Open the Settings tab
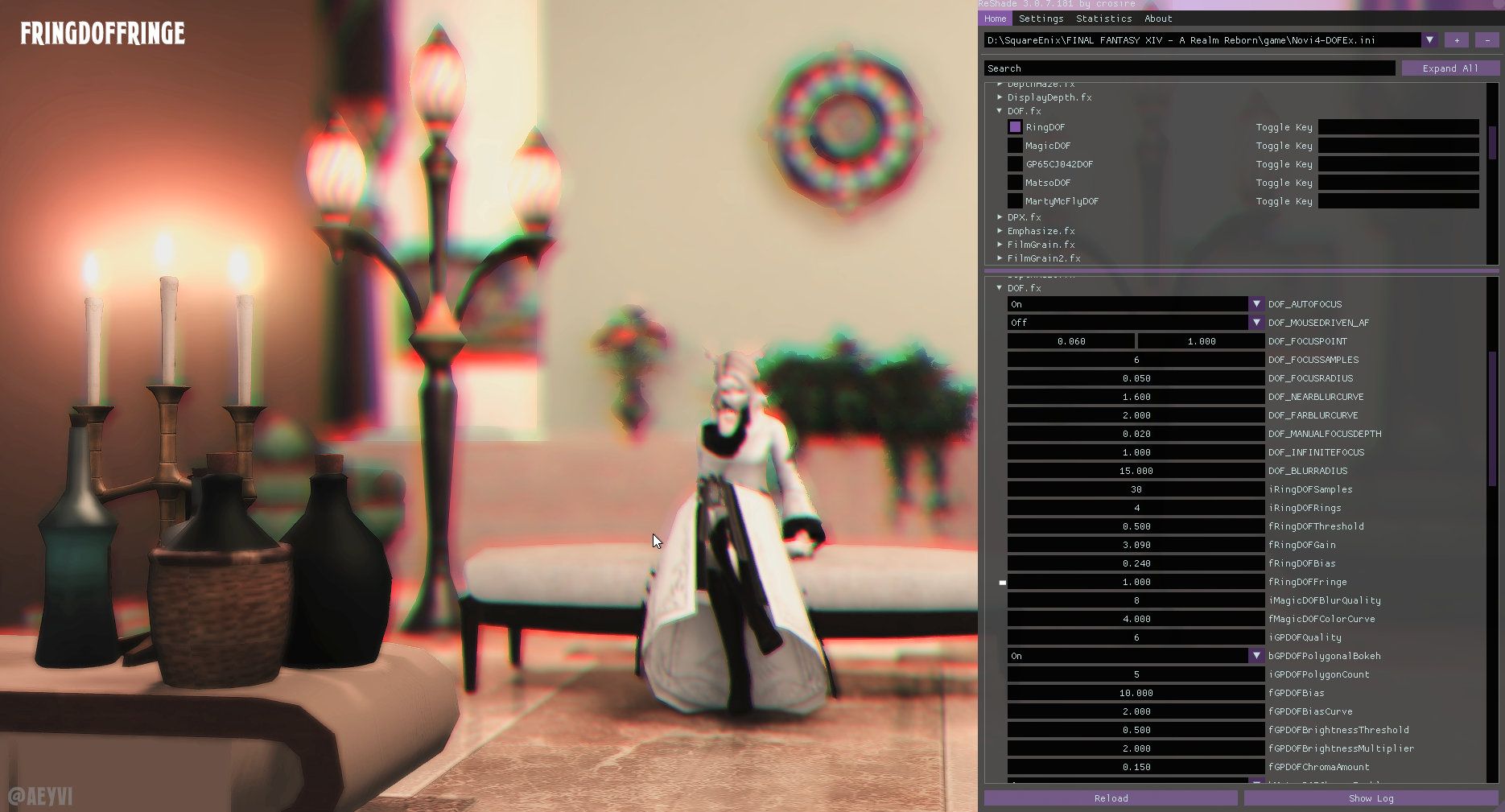The height and width of the screenshot is (812, 1505). point(1041,19)
